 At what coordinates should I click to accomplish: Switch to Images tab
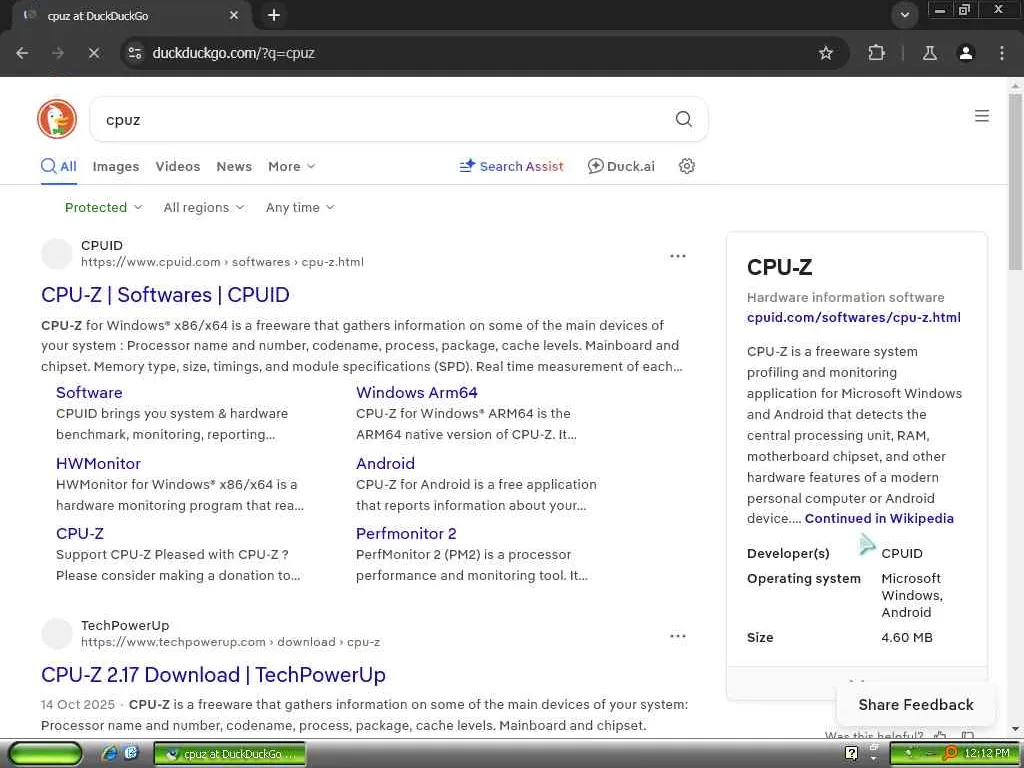tap(116, 166)
